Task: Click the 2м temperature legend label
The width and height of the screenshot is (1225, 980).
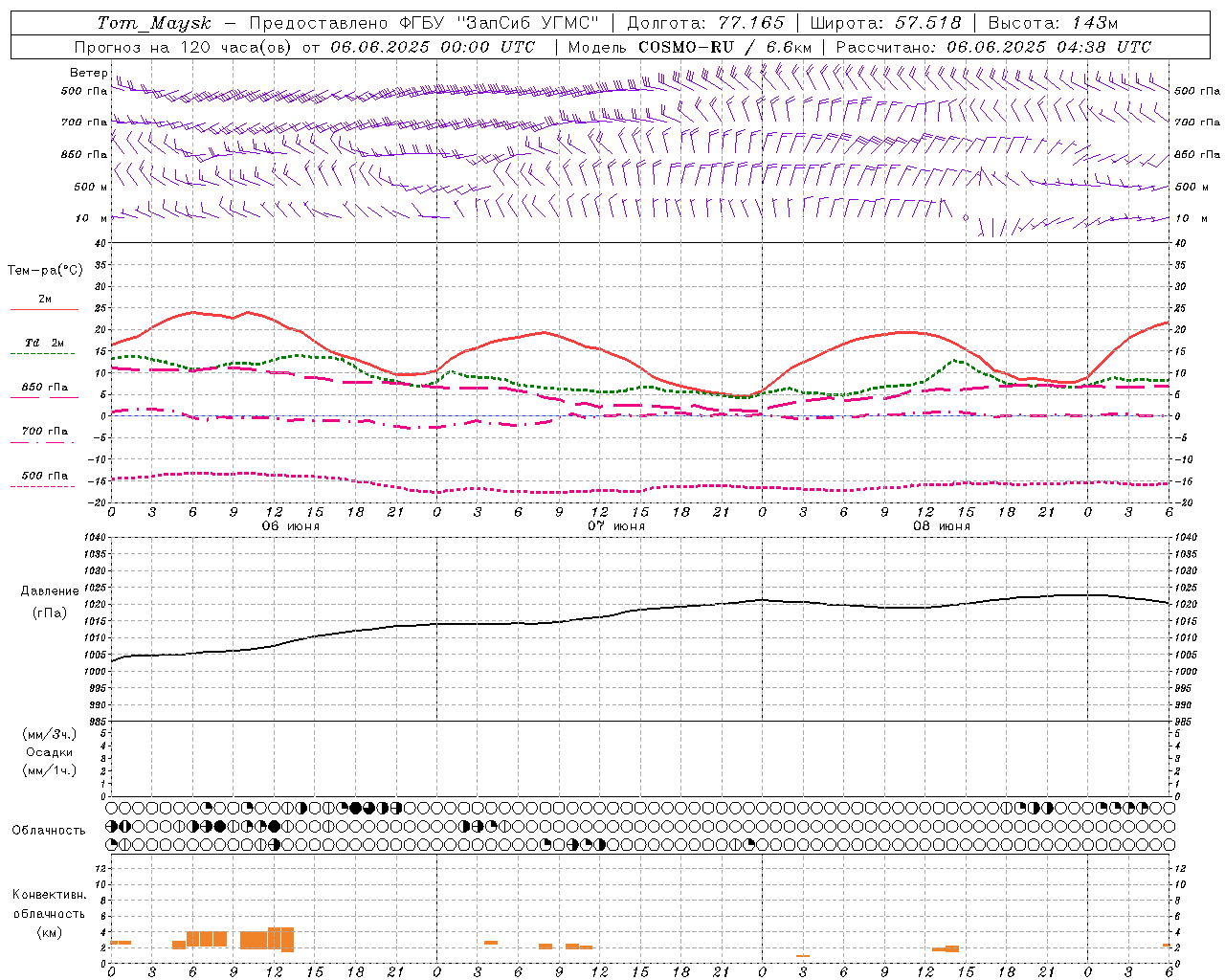Action: point(45,299)
